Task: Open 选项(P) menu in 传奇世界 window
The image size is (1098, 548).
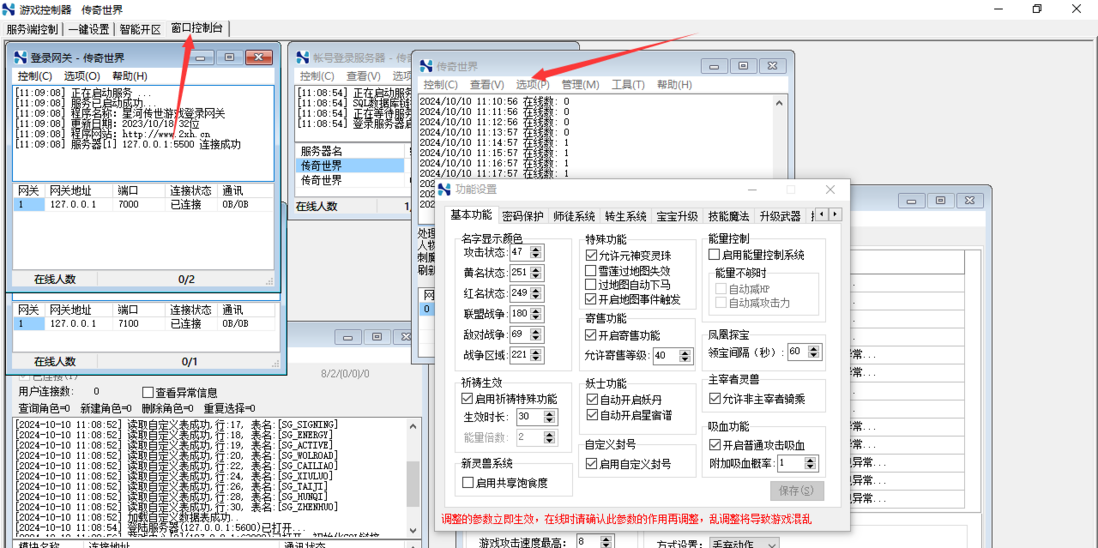Action: (x=533, y=85)
